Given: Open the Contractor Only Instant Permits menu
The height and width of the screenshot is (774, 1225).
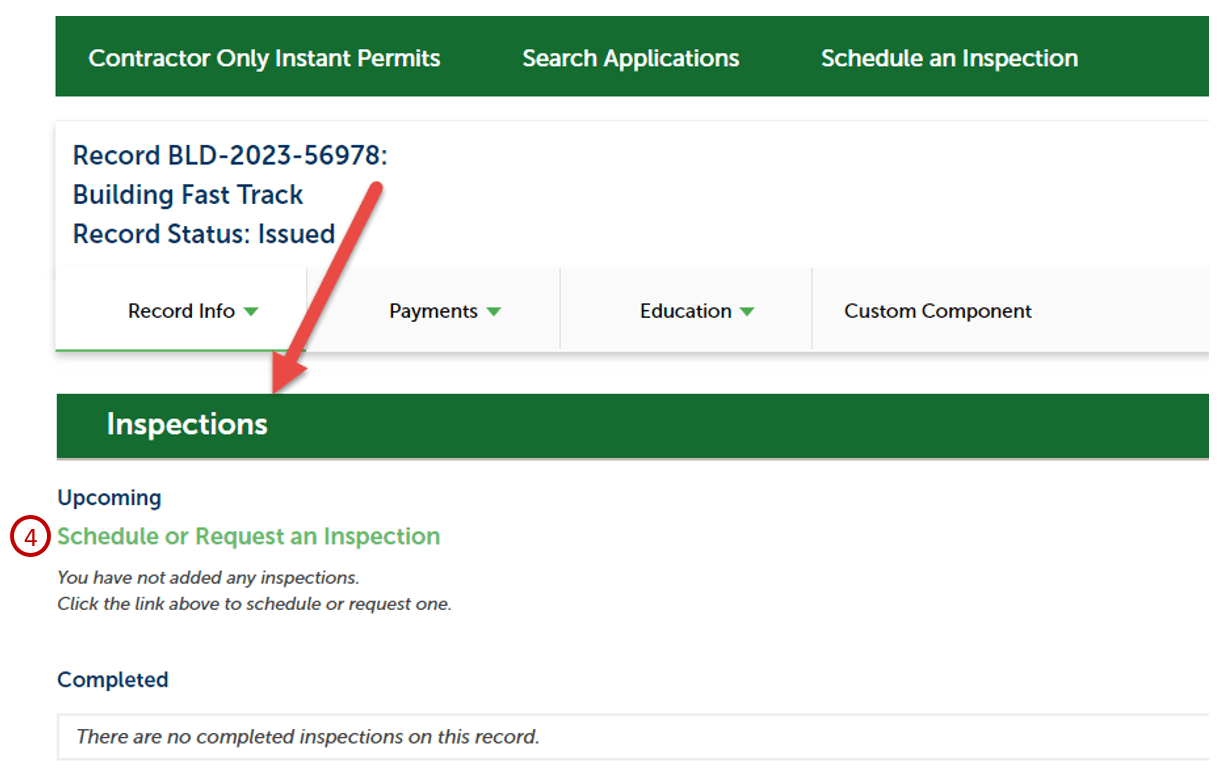Looking at the screenshot, I should (264, 58).
